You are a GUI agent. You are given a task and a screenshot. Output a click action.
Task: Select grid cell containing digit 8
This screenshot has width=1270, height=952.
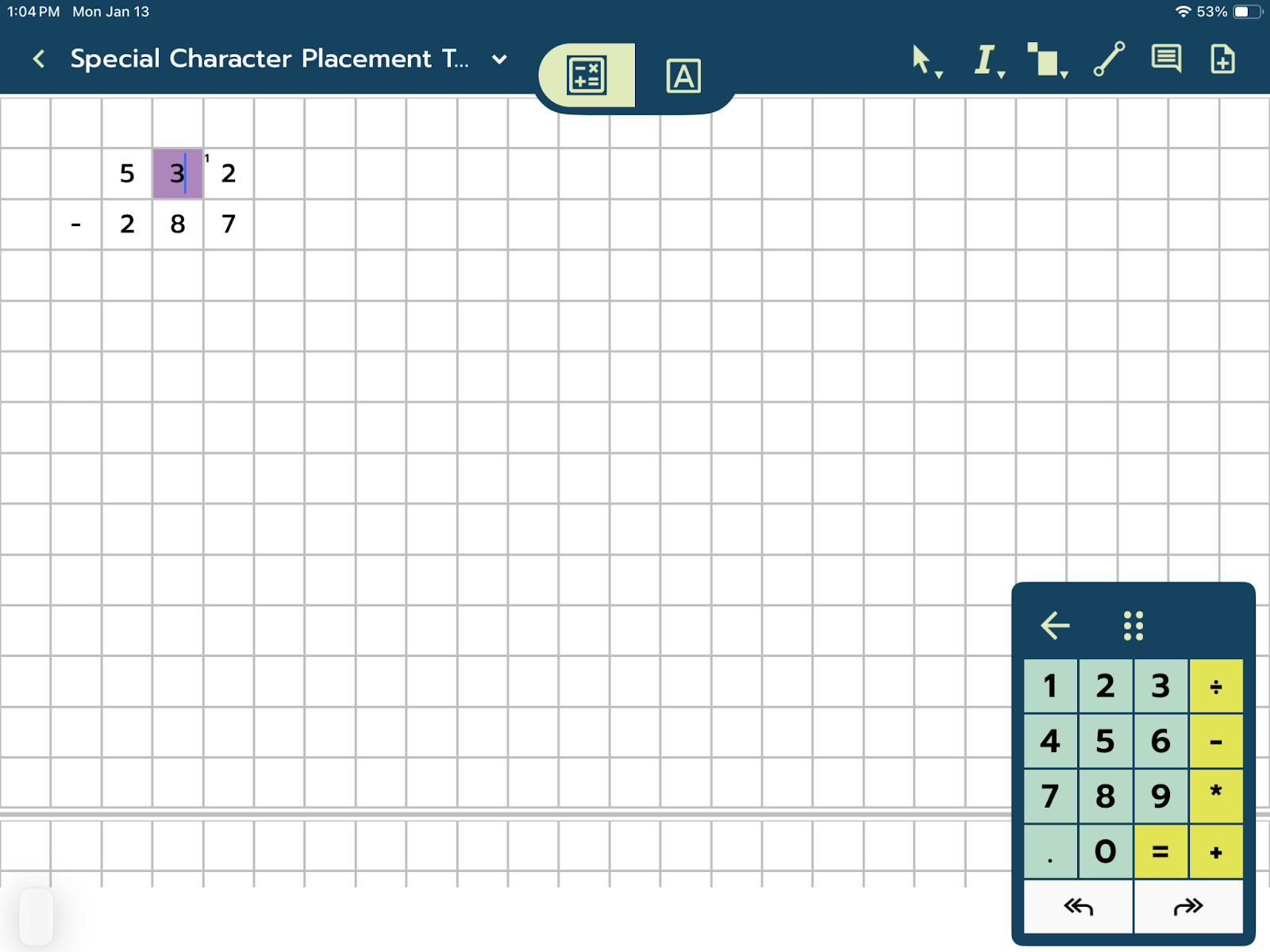[178, 225]
